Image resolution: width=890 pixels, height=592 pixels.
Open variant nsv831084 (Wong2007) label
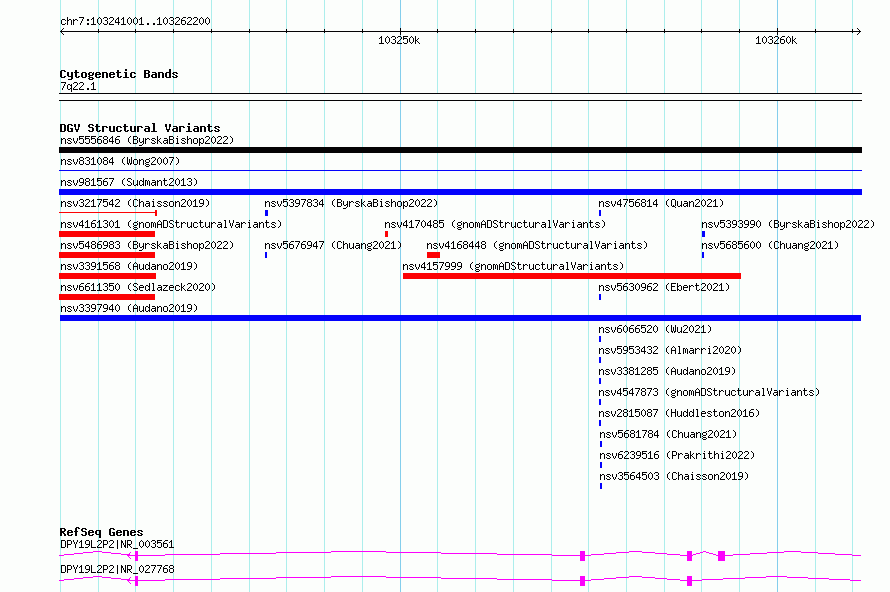click(120, 161)
